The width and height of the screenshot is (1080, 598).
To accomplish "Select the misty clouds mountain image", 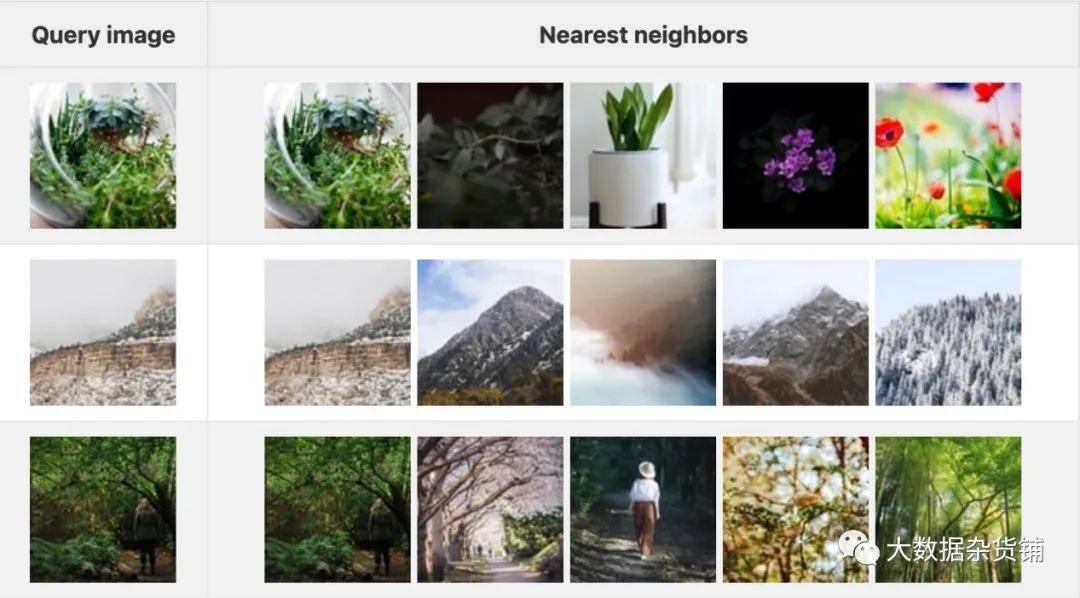I will [x=643, y=332].
